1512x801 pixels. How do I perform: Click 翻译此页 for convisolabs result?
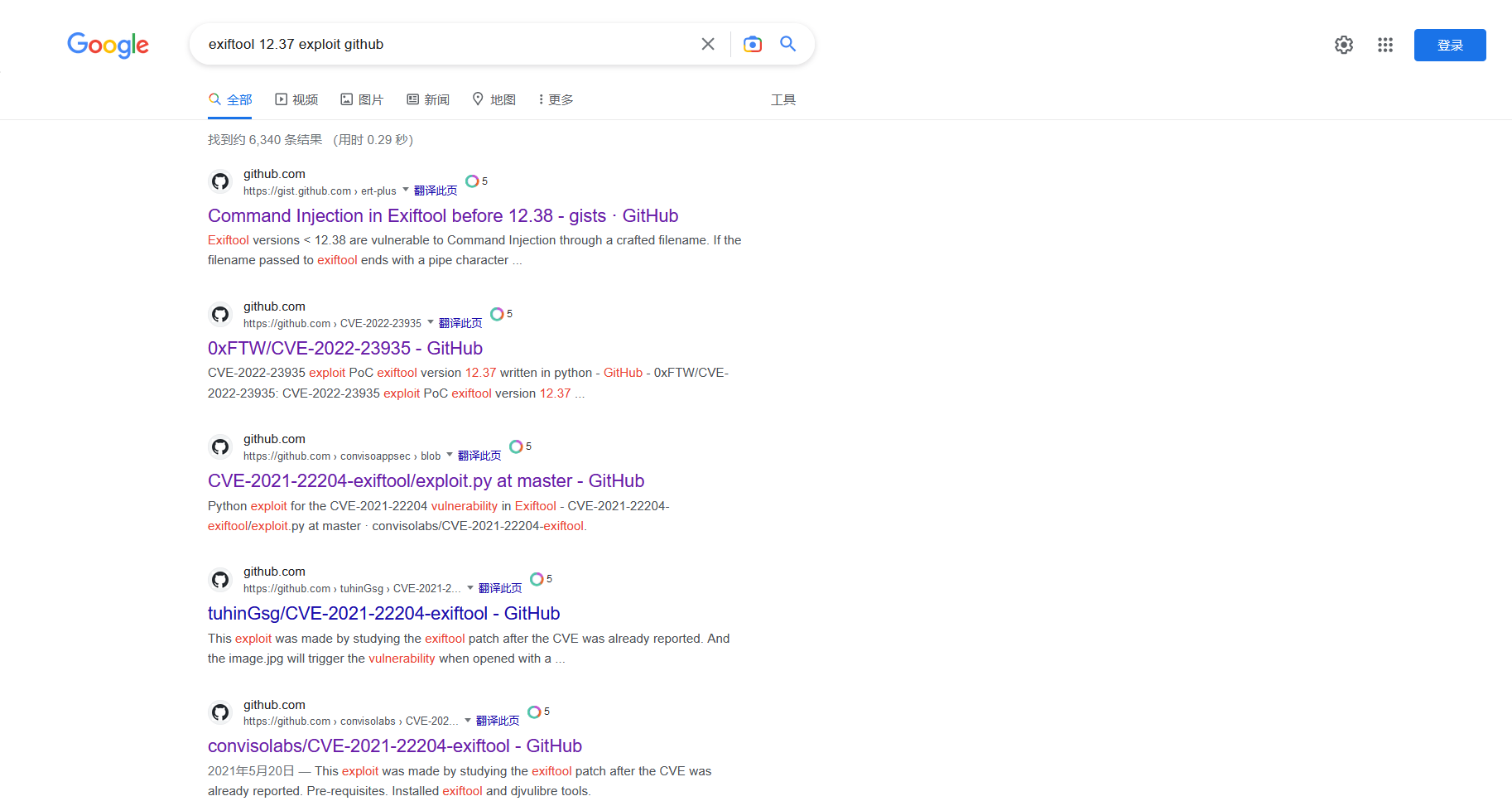498,721
